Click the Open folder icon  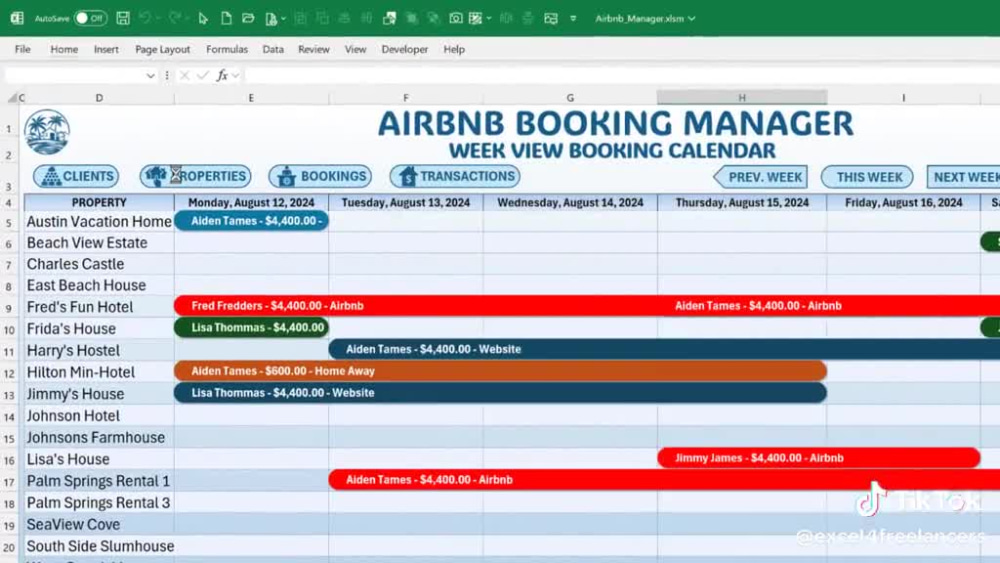click(x=248, y=18)
